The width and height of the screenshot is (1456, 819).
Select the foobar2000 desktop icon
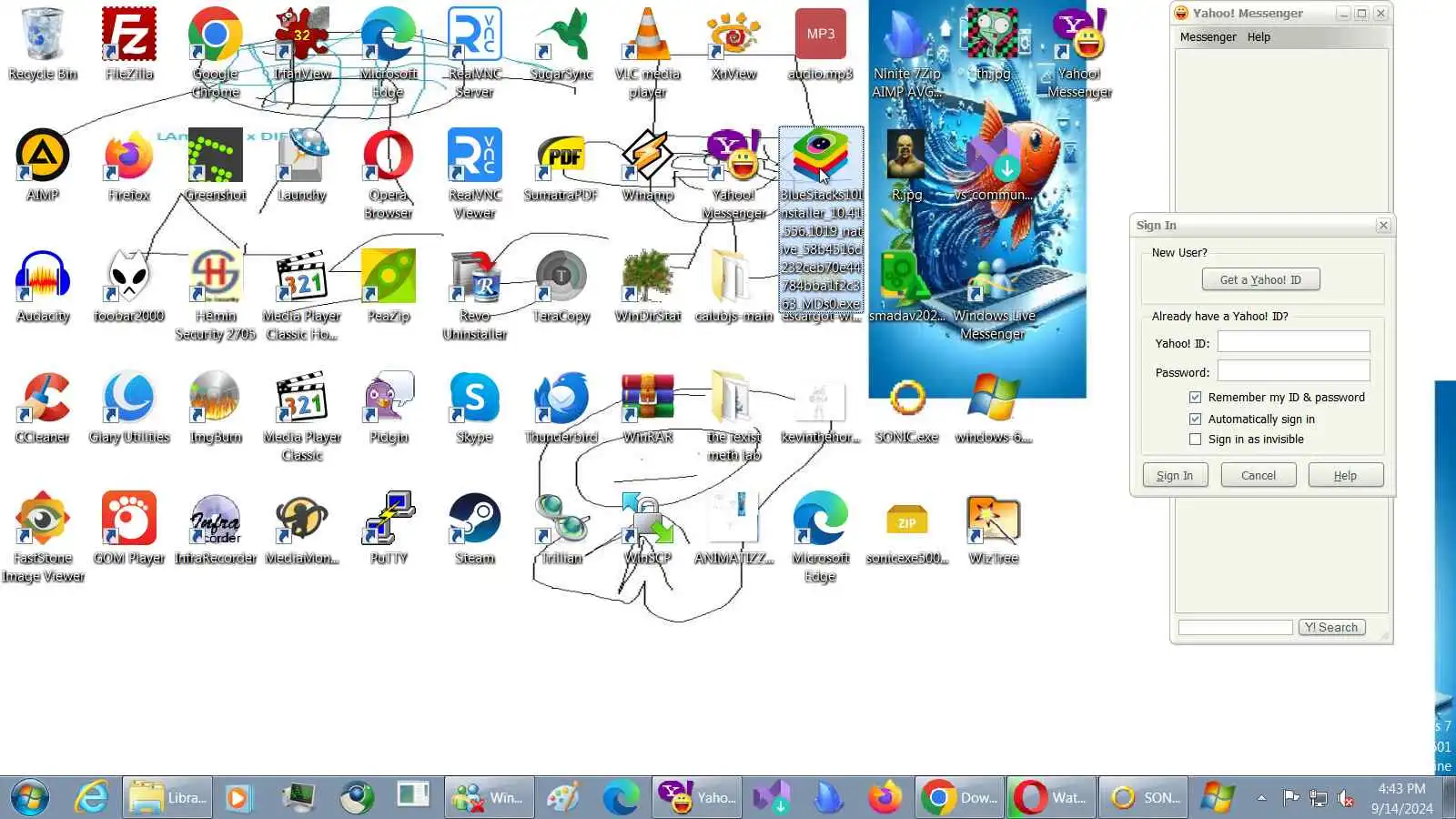pos(128,286)
